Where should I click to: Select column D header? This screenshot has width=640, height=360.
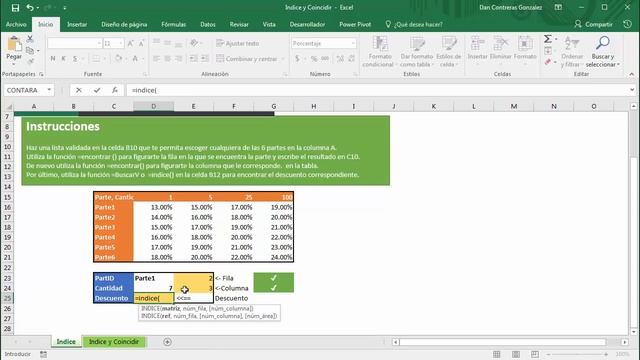coord(153,106)
